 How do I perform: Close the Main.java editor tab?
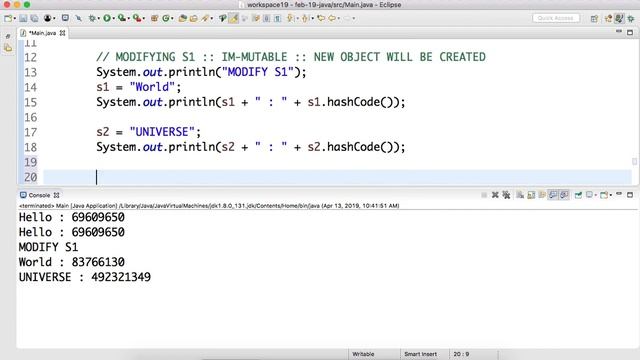(x=62, y=33)
